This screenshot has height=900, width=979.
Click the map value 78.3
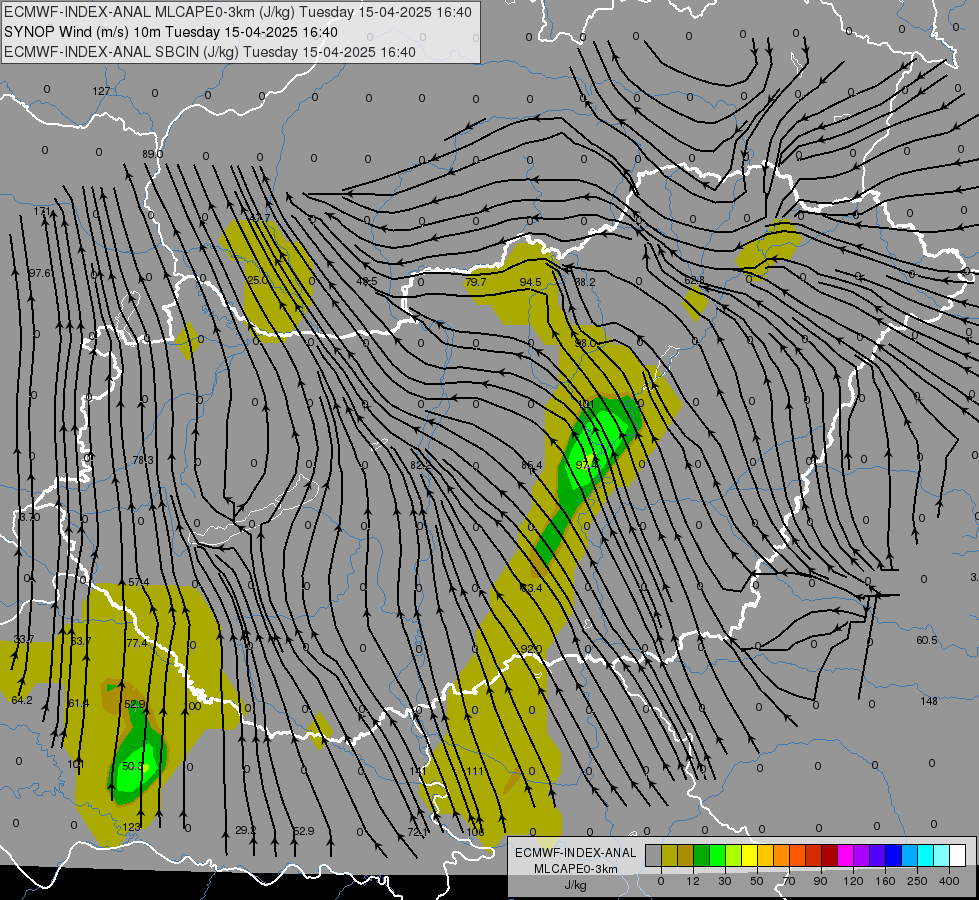pyautogui.click(x=142, y=460)
